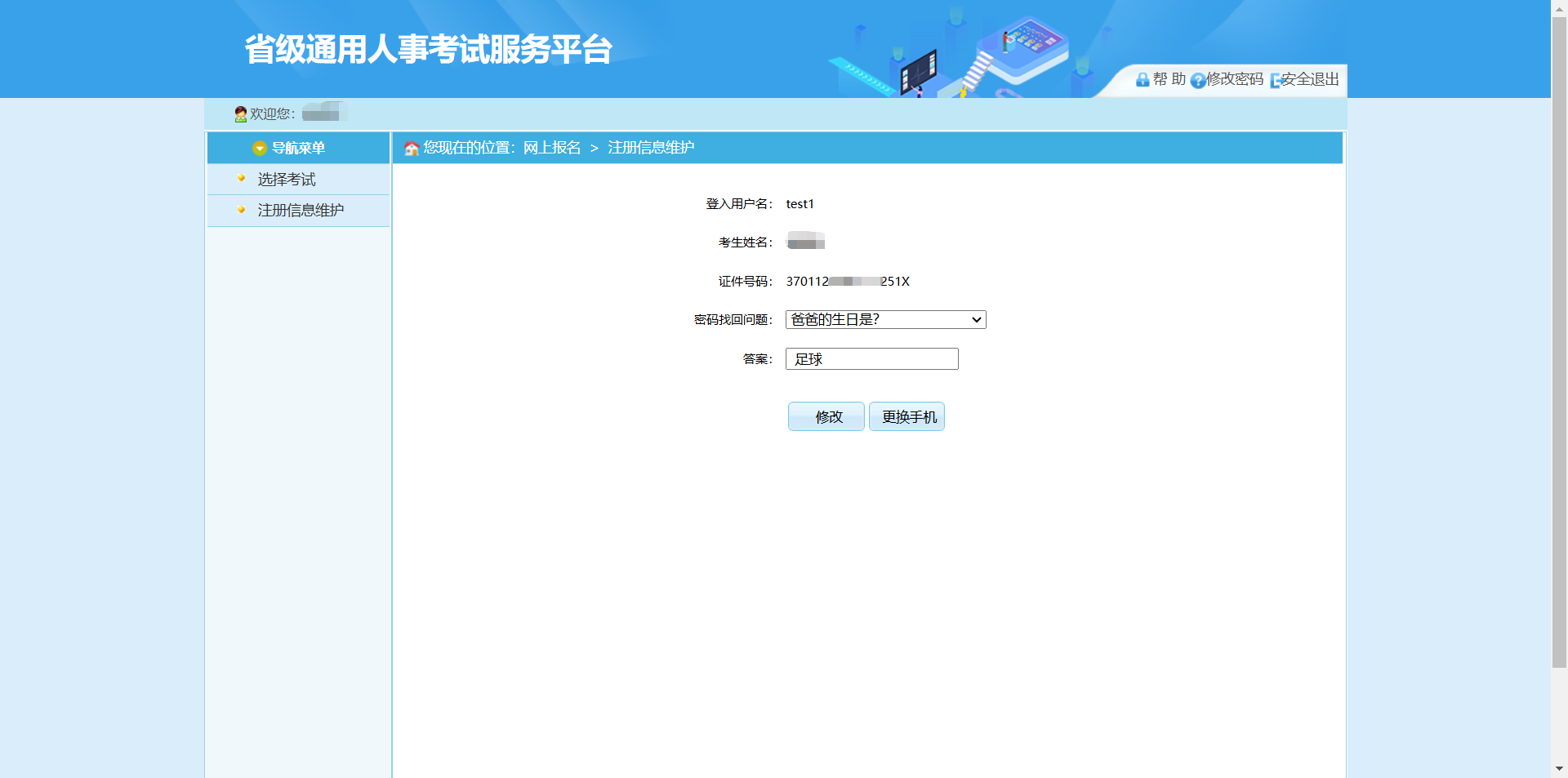Click the vertical scrollbar thumb
1568x778 pixels.
click(1559, 343)
